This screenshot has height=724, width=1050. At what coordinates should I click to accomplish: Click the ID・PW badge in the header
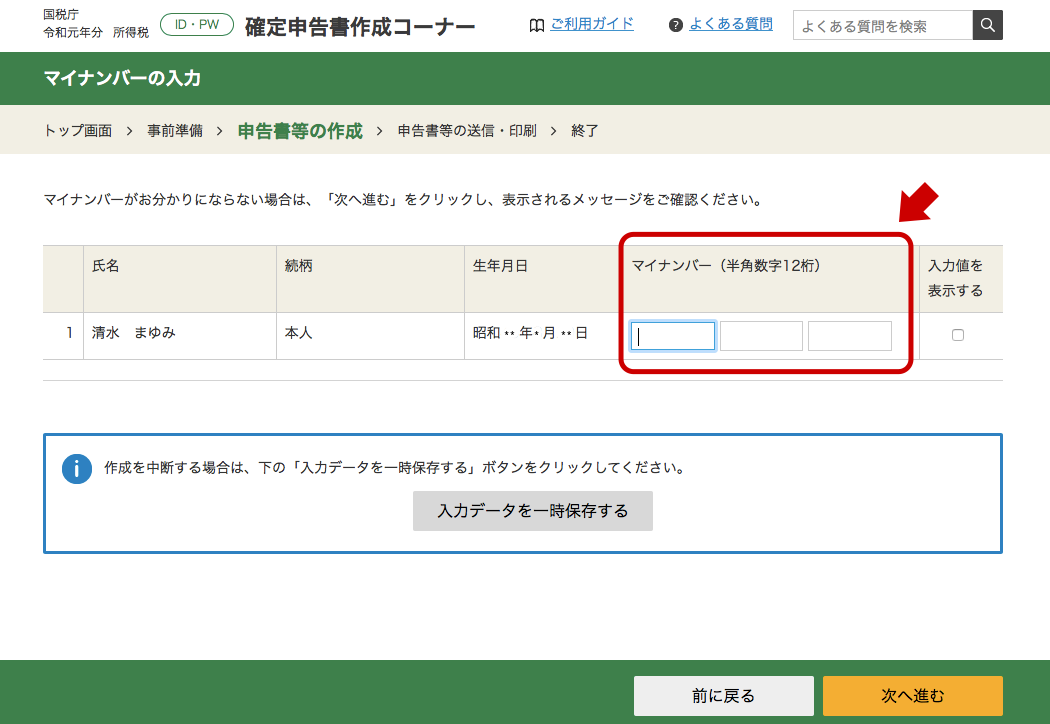pos(196,24)
